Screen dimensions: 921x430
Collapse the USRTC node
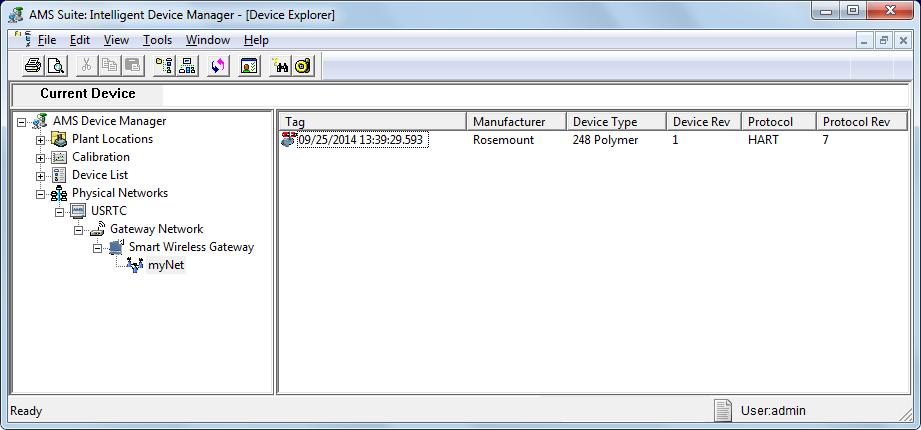59,213
